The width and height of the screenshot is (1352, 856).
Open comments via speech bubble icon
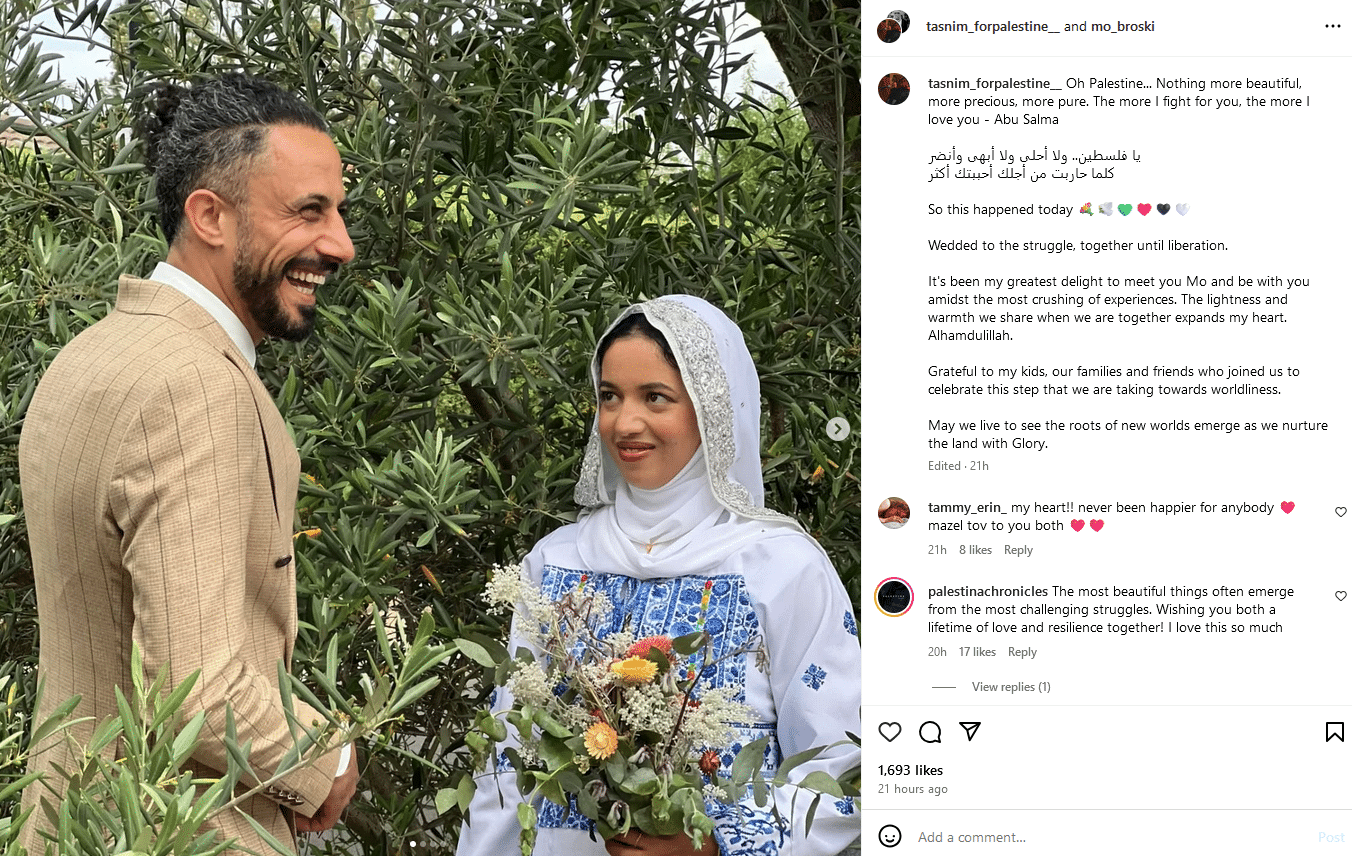point(930,732)
